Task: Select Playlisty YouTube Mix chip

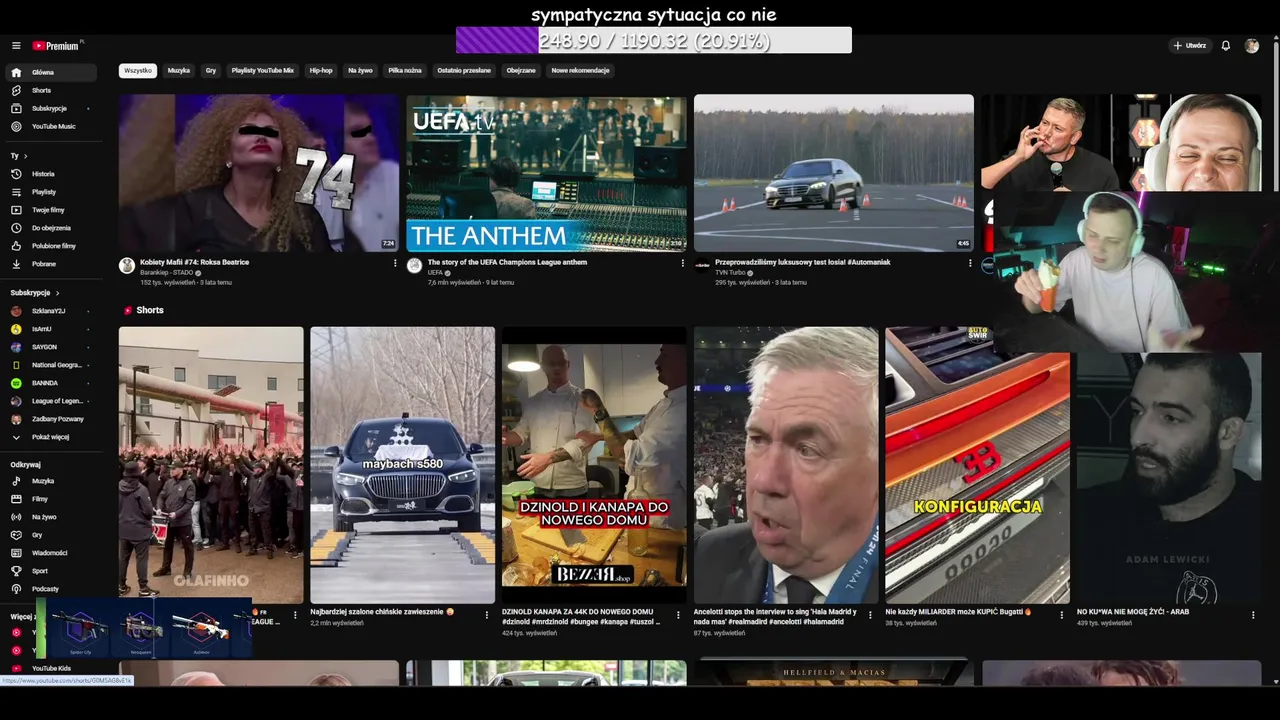Action: 263,71
